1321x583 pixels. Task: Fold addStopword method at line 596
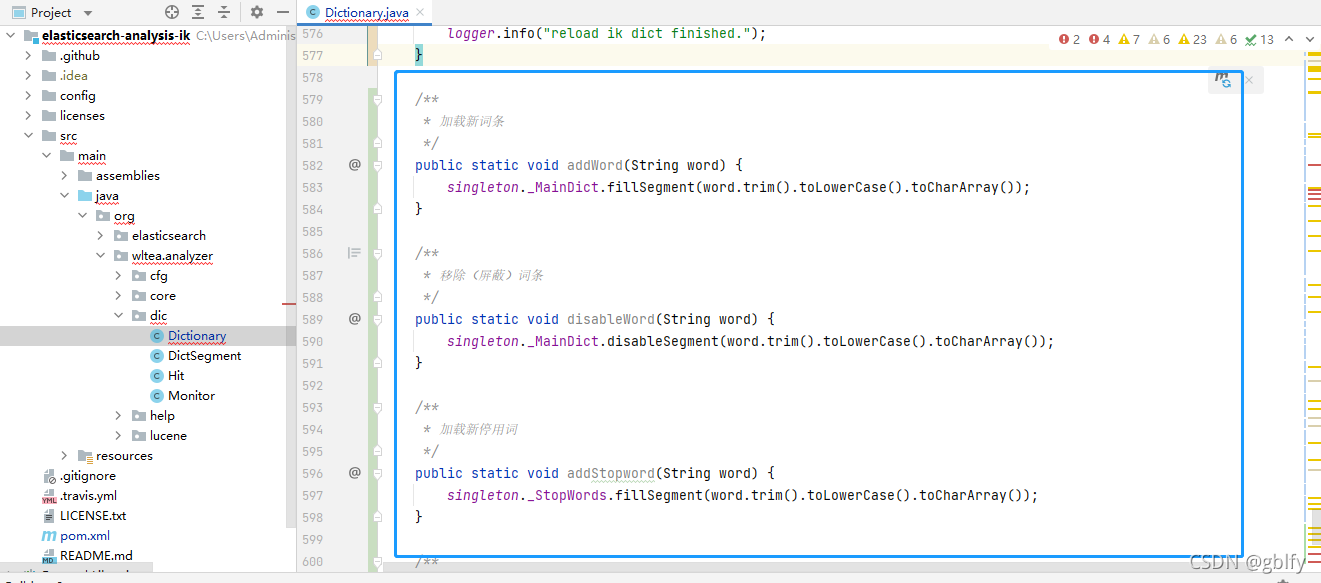(377, 473)
